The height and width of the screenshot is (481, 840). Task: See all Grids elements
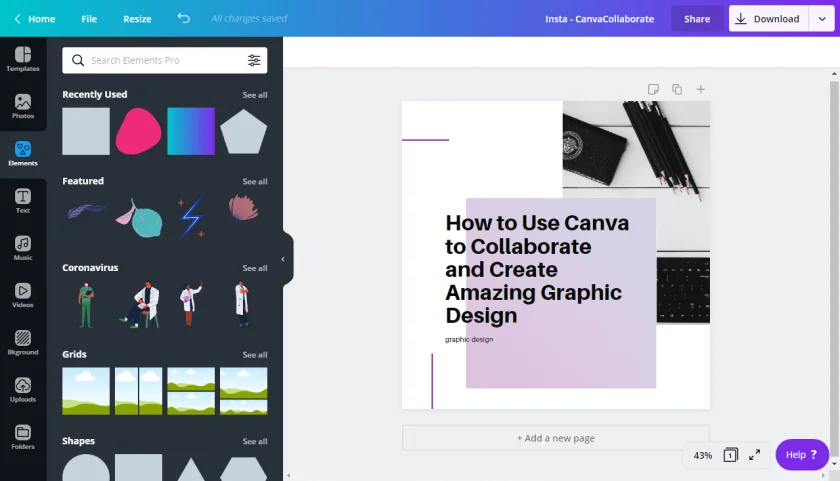254,355
